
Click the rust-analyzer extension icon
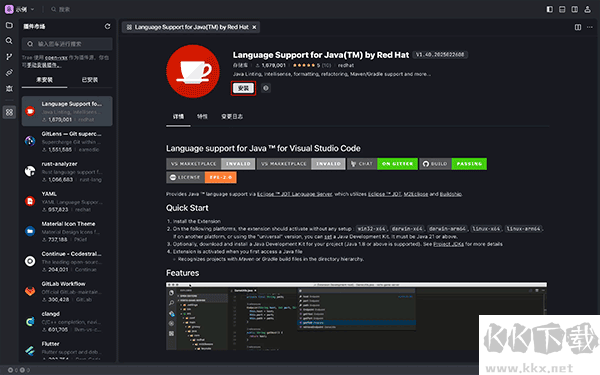click(30, 171)
